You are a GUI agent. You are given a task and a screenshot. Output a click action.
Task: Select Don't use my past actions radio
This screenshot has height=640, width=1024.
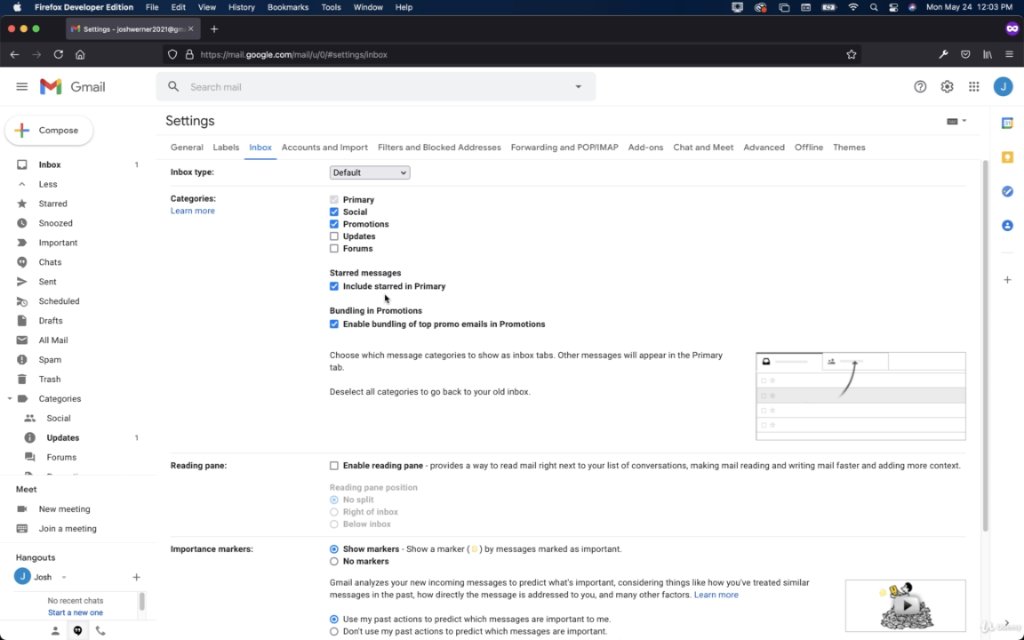click(334, 632)
